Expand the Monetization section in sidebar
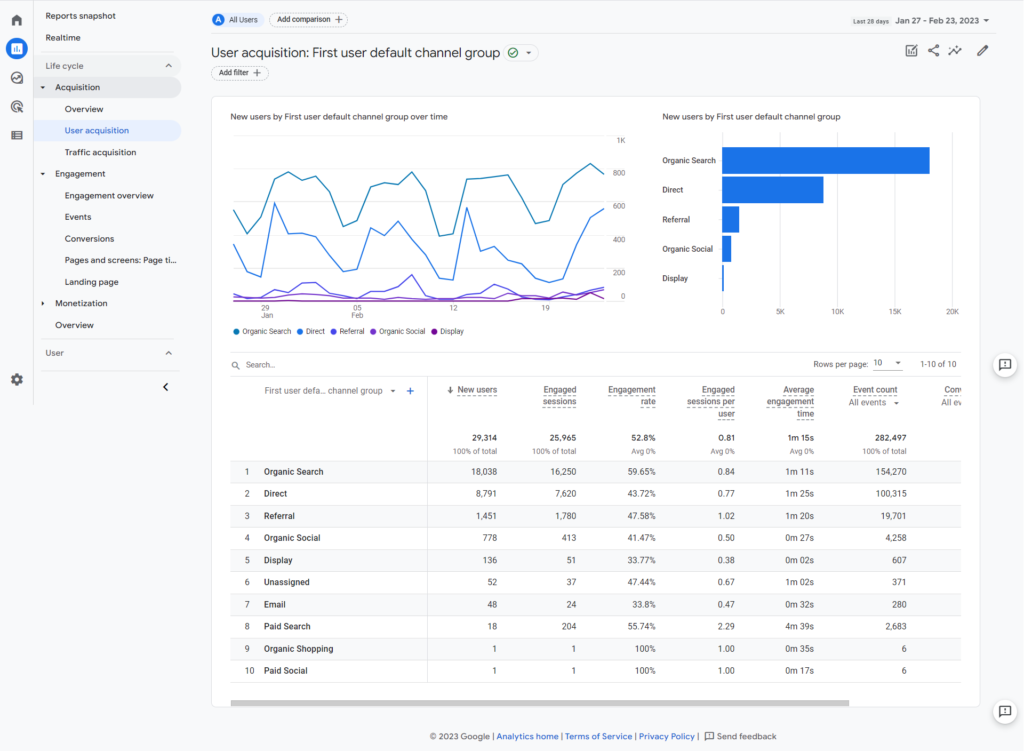1024x751 pixels. coord(80,303)
